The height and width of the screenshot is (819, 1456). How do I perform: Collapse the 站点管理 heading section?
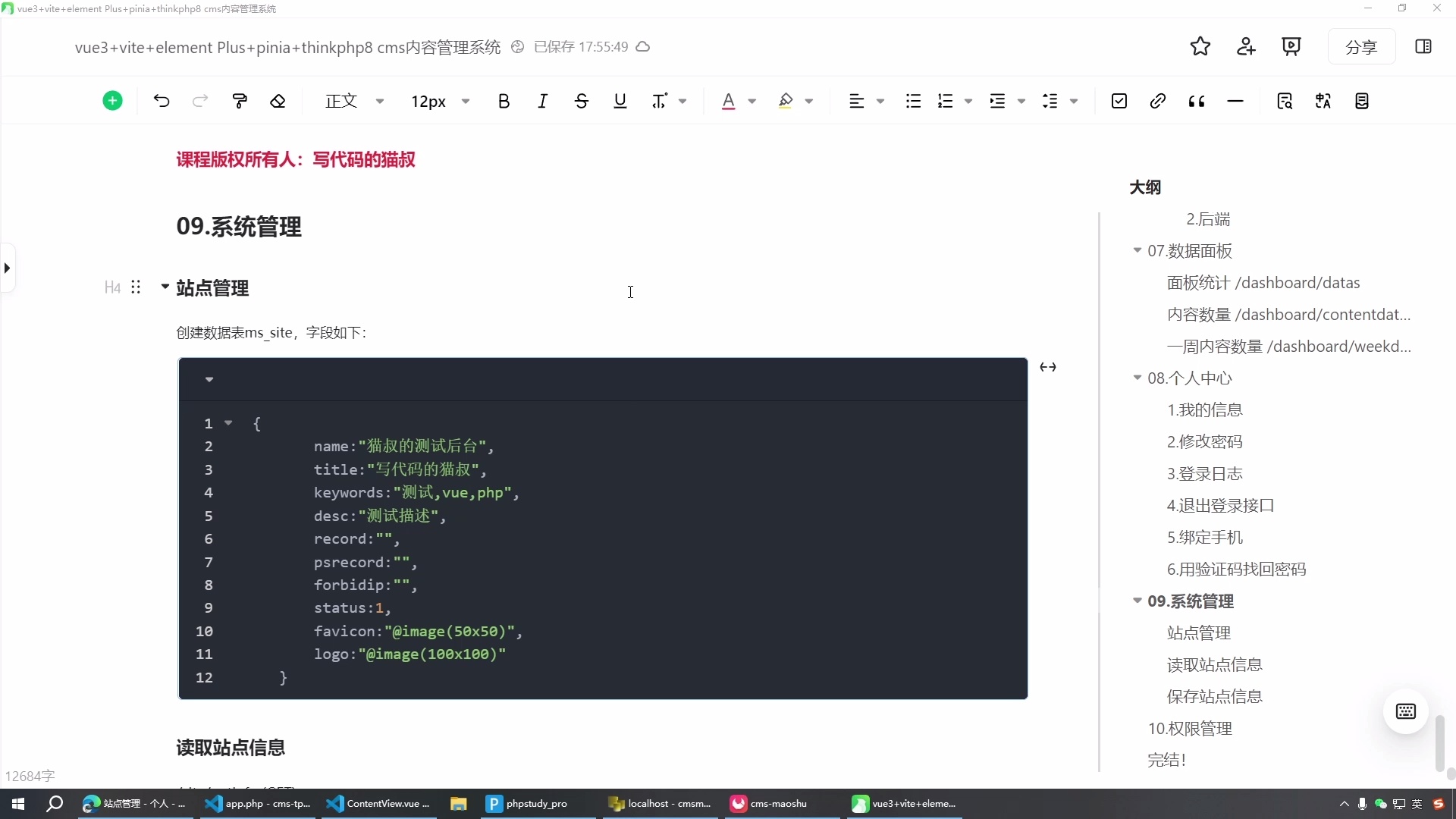[165, 287]
